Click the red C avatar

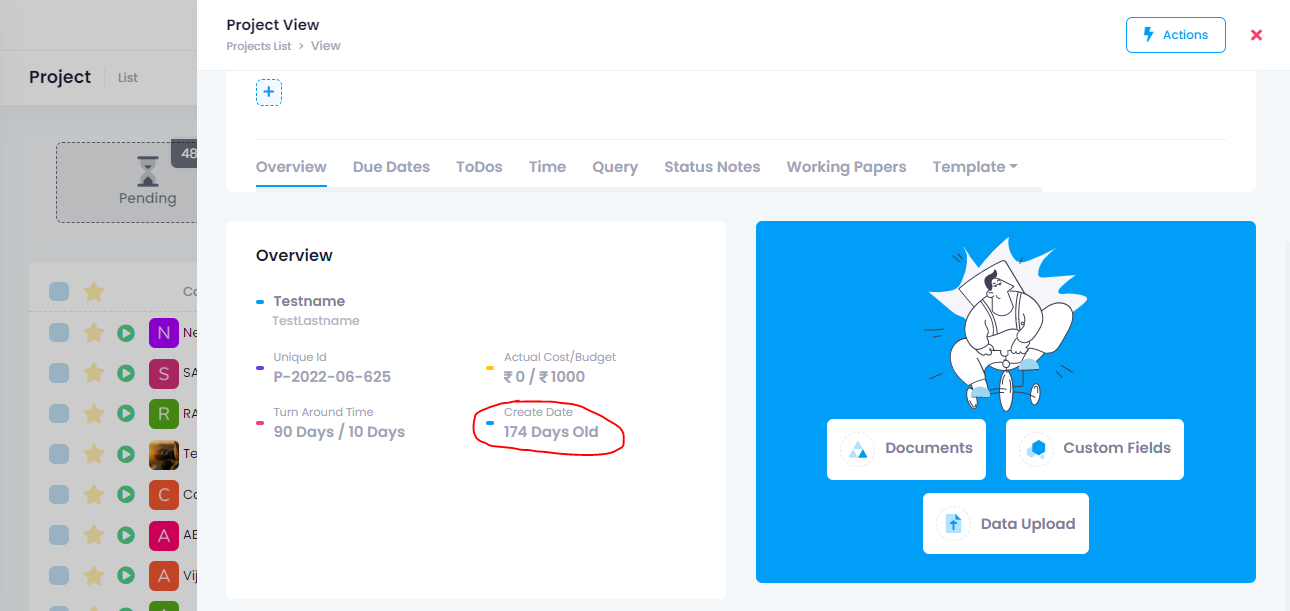(164, 494)
